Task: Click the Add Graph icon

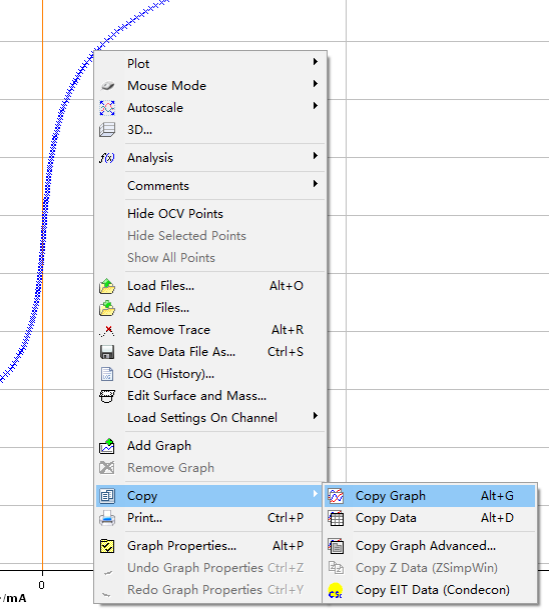Action: click(x=107, y=446)
